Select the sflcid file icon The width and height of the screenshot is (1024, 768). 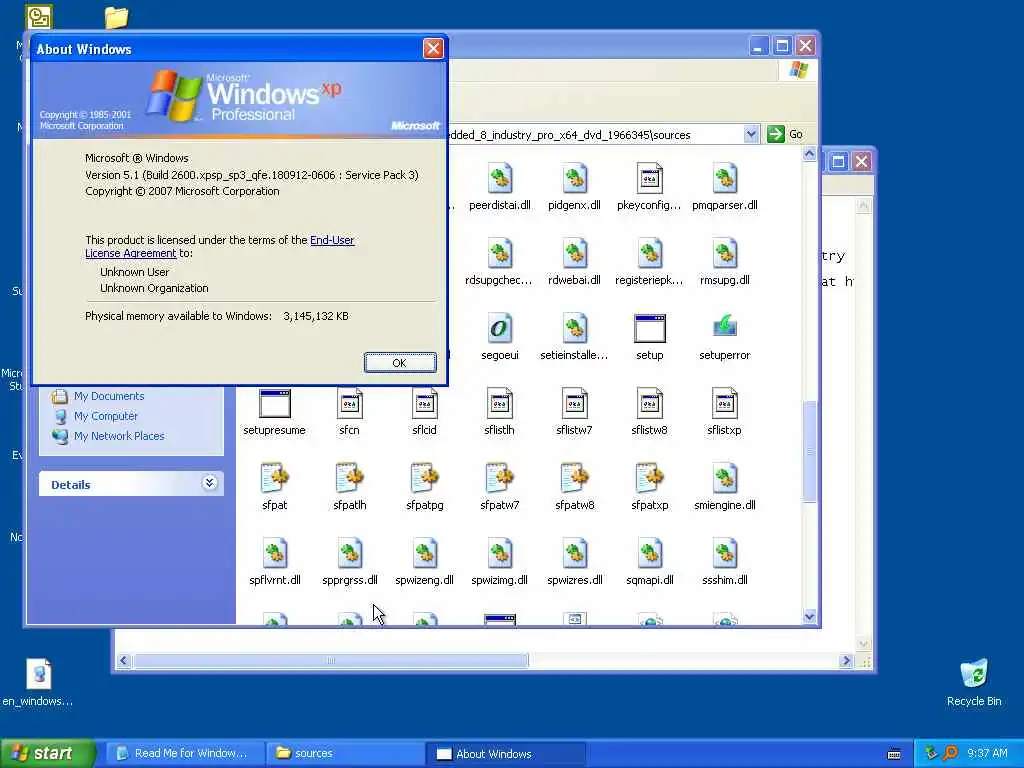click(424, 404)
